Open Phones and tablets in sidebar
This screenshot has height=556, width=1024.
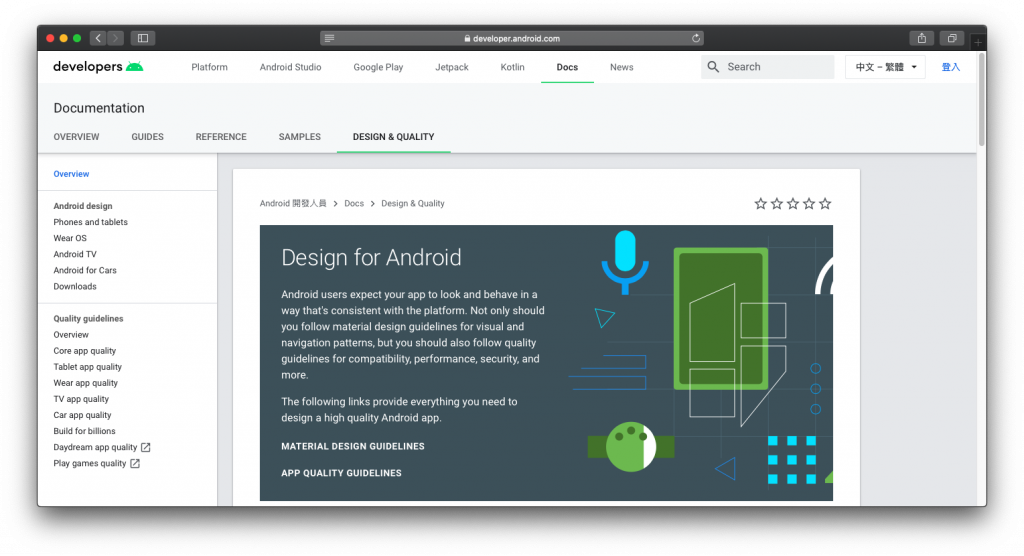pyautogui.click(x=91, y=222)
